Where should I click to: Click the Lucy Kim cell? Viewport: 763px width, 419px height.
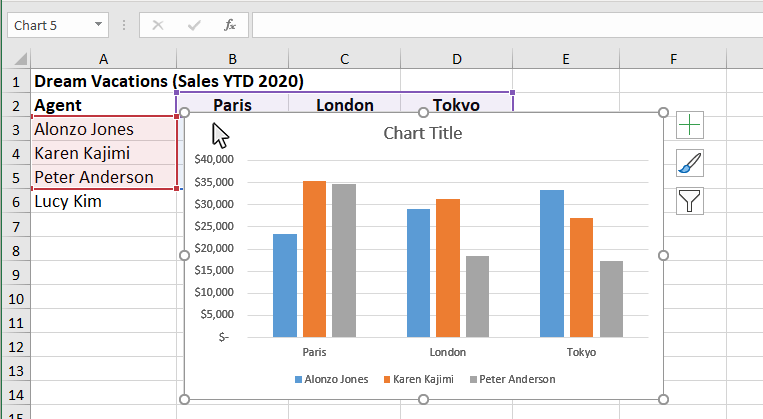pos(103,201)
